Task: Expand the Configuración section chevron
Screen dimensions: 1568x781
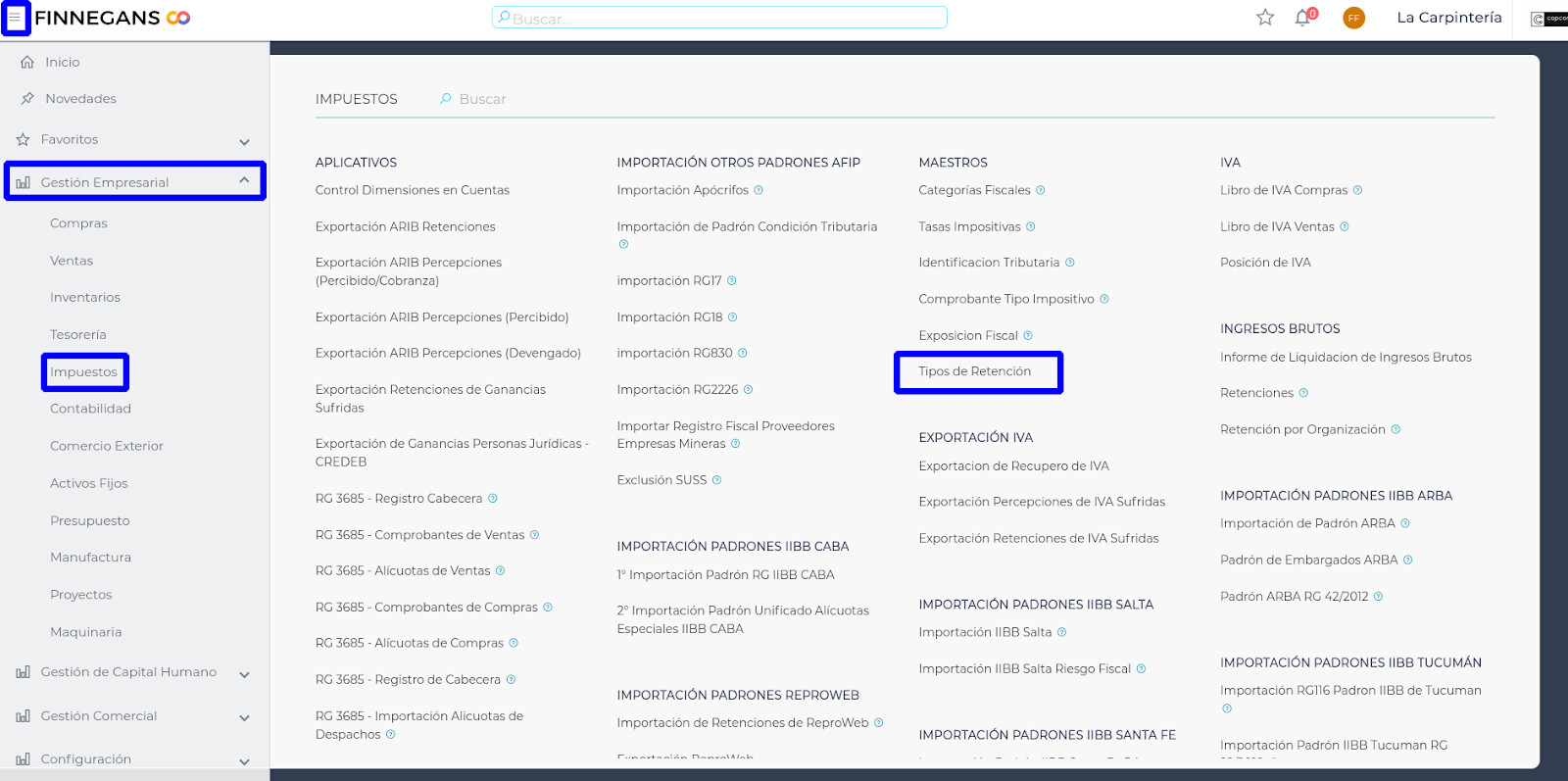Action: [x=244, y=761]
